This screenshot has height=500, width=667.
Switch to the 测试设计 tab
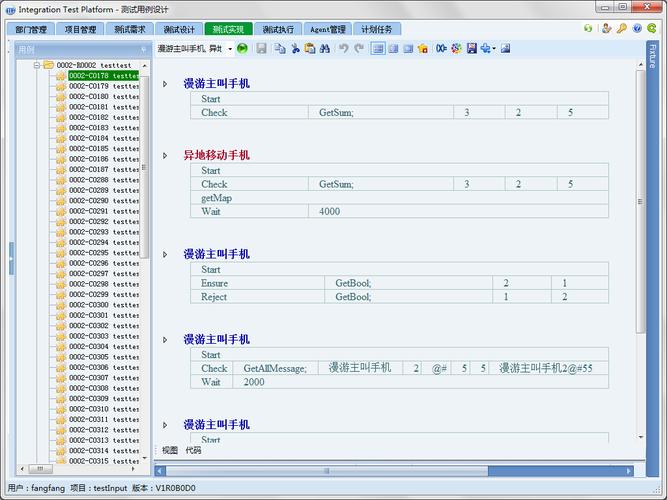(x=179, y=29)
